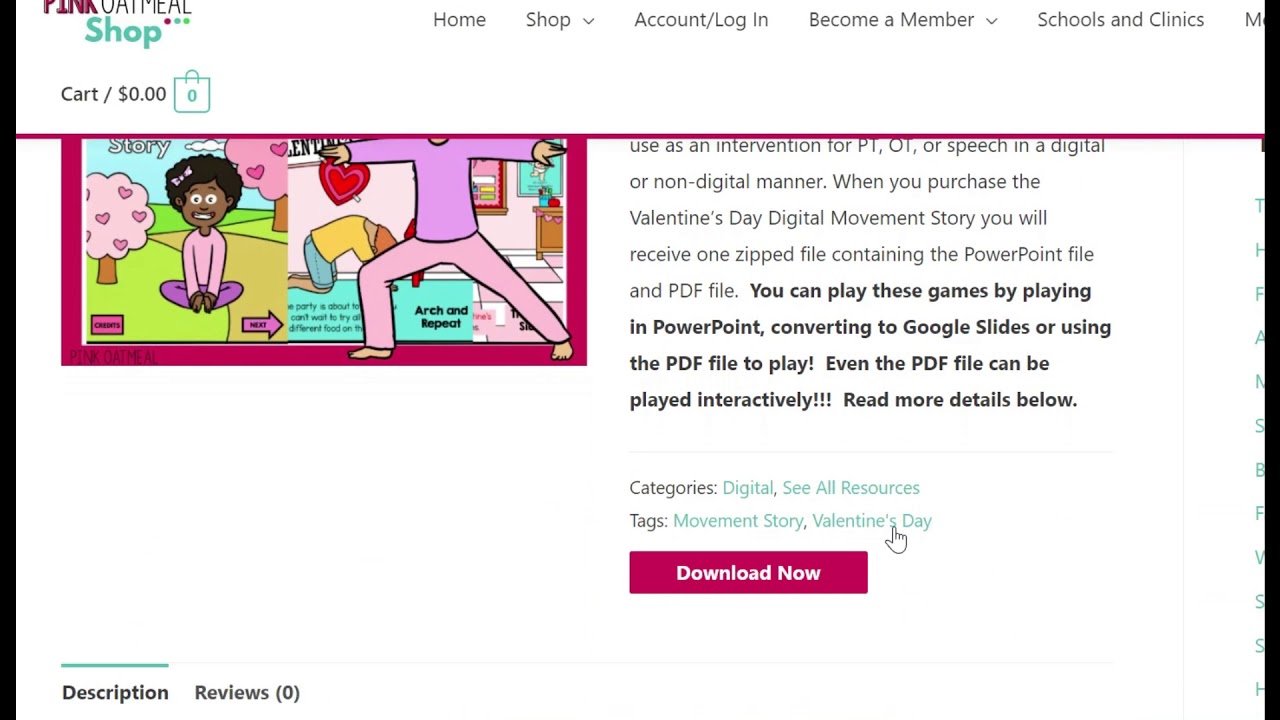The height and width of the screenshot is (720, 1280).
Task: Follow the Movement Story tag link
Action: click(738, 520)
